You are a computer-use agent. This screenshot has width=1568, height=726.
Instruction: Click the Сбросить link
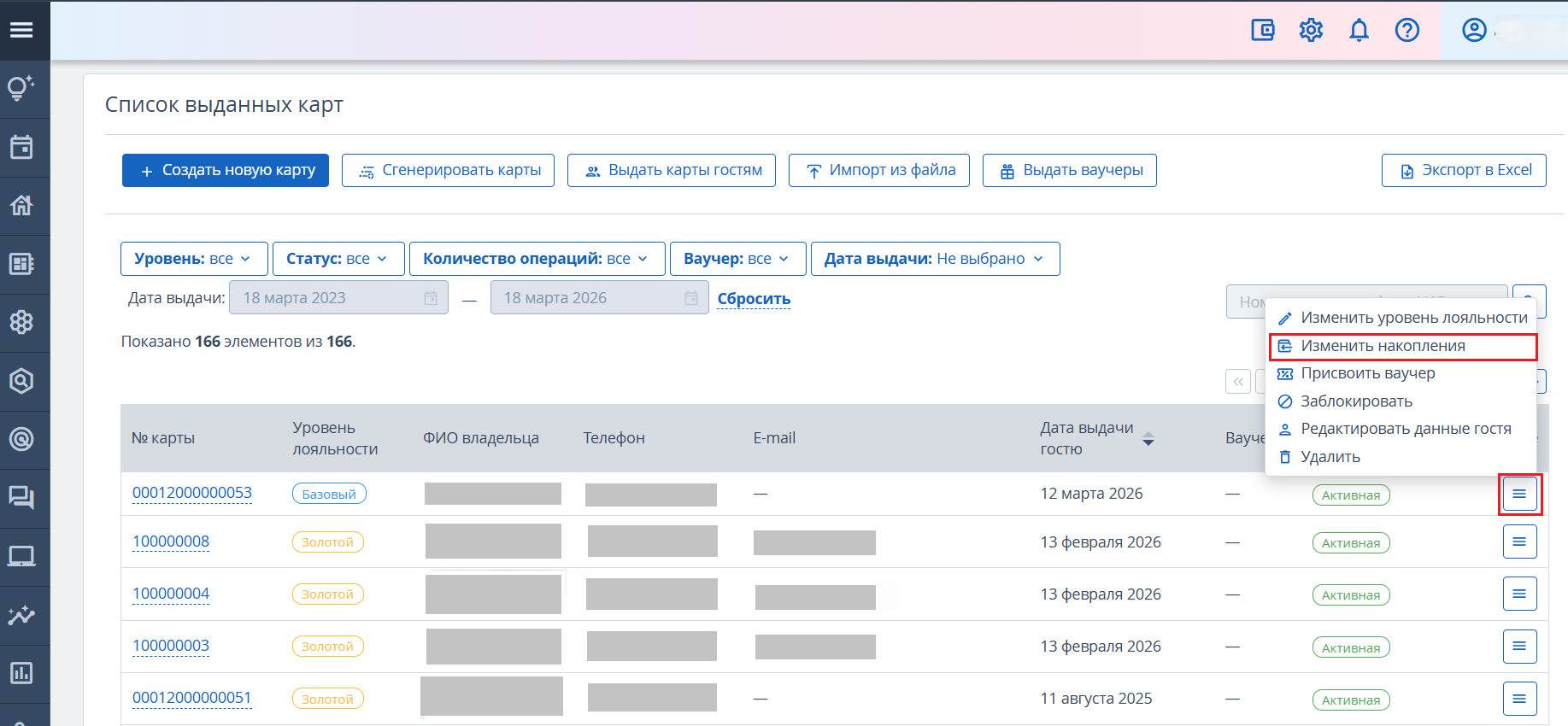tap(754, 299)
